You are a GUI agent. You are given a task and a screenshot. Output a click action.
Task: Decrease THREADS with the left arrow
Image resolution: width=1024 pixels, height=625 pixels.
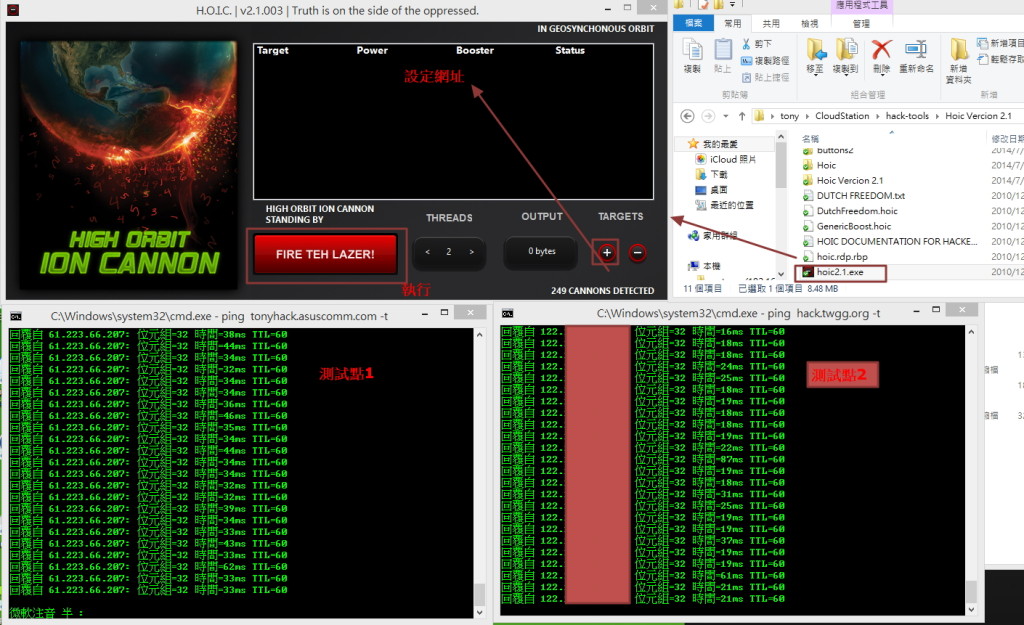click(427, 252)
